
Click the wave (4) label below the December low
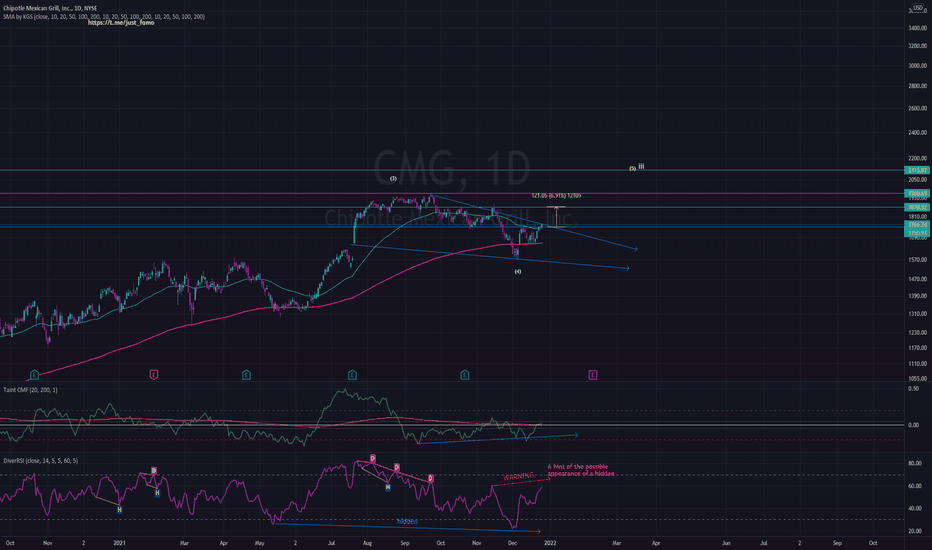[x=518, y=271]
